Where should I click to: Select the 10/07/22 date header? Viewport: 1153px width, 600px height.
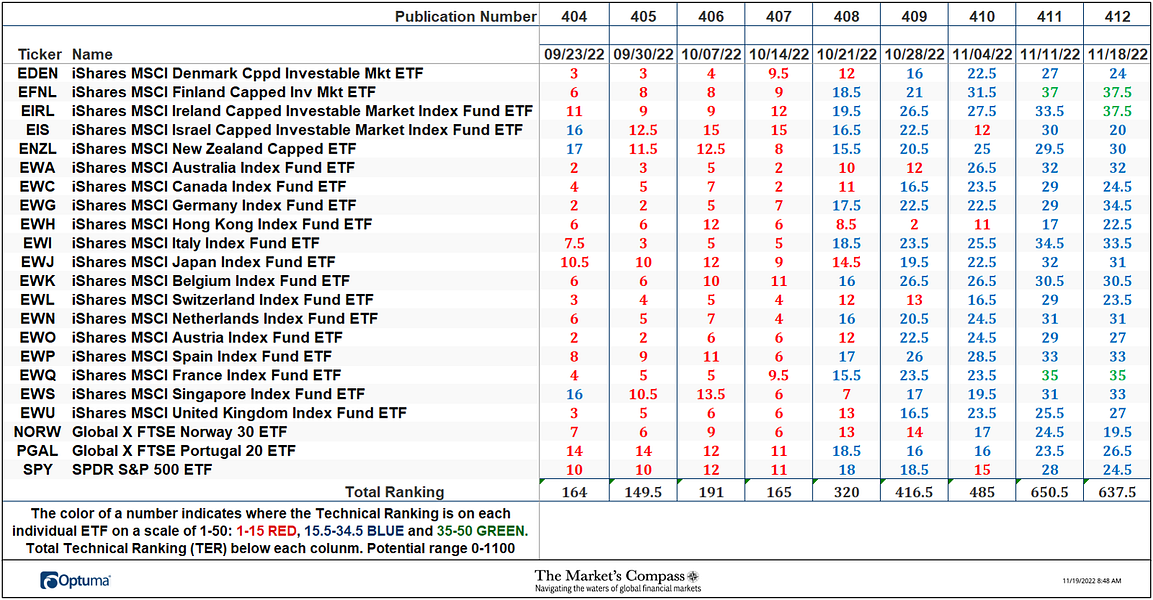[711, 54]
